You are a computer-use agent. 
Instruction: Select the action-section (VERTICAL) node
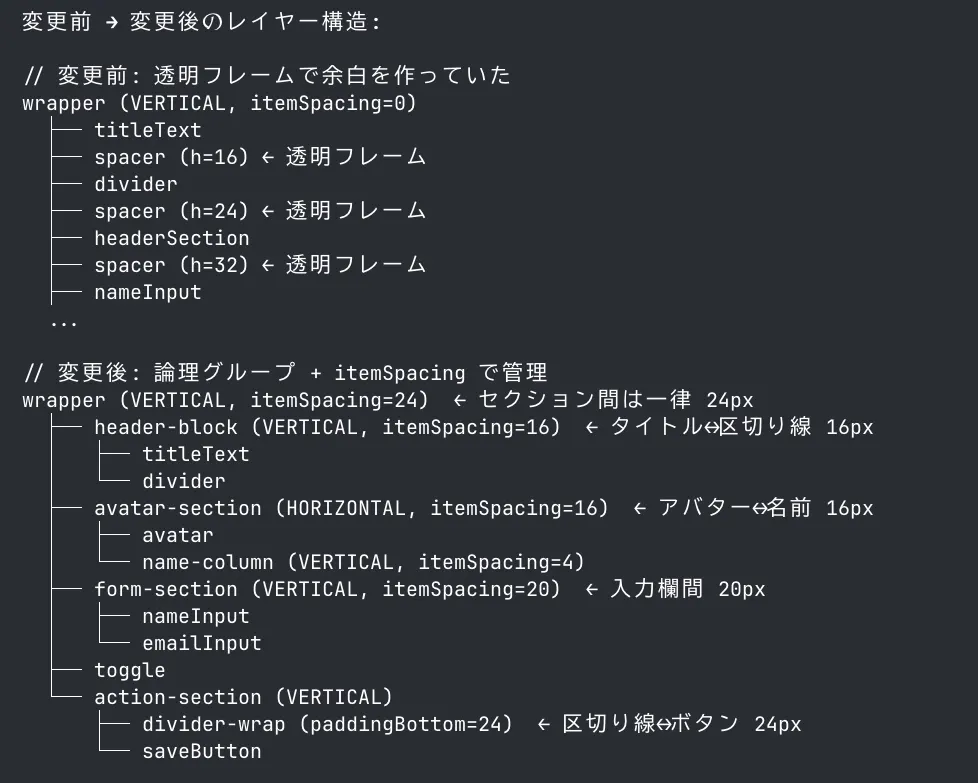(x=243, y=697)
